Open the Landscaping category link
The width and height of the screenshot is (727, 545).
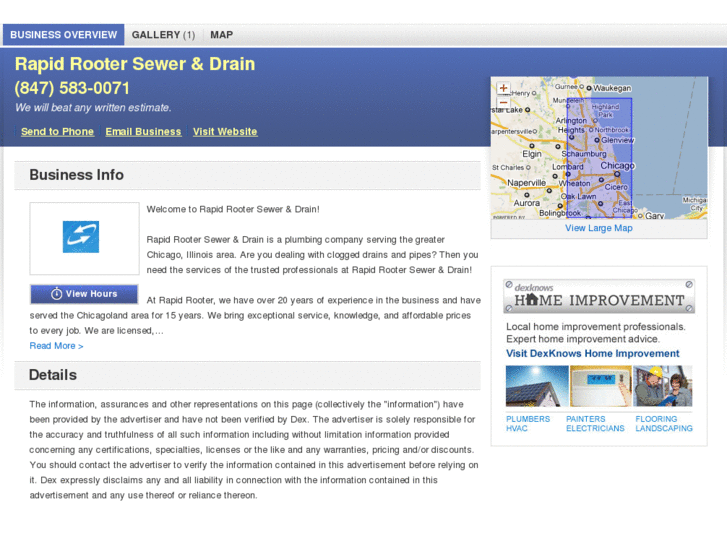664,428
